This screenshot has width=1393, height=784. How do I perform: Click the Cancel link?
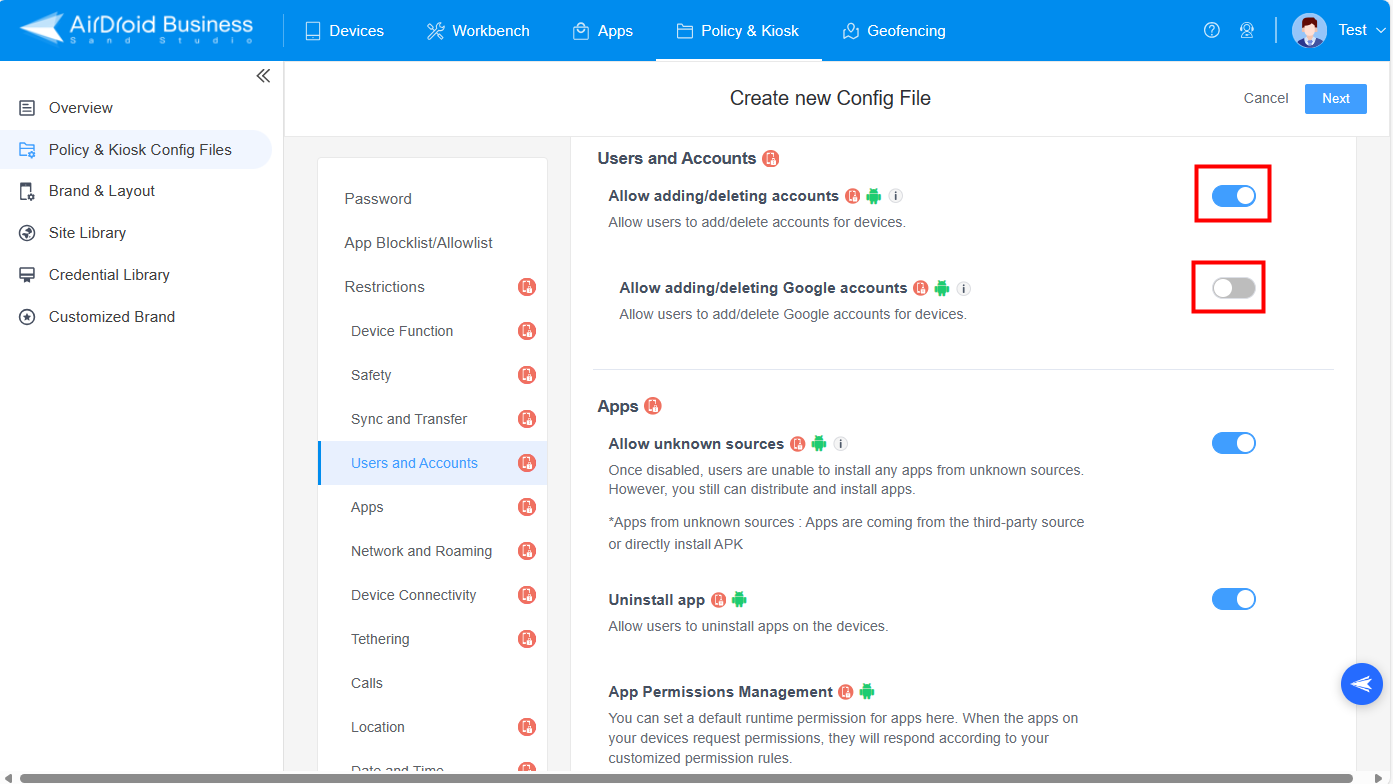pyautogui.click(x=1266, y=98)
